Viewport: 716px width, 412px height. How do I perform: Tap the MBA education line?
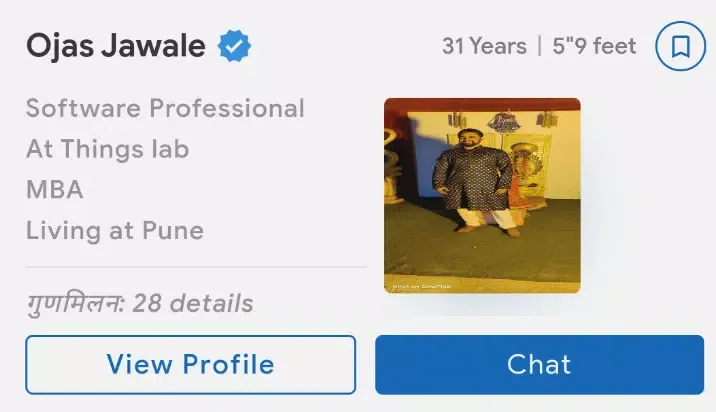pyautogui.click(x=55, y=190)
